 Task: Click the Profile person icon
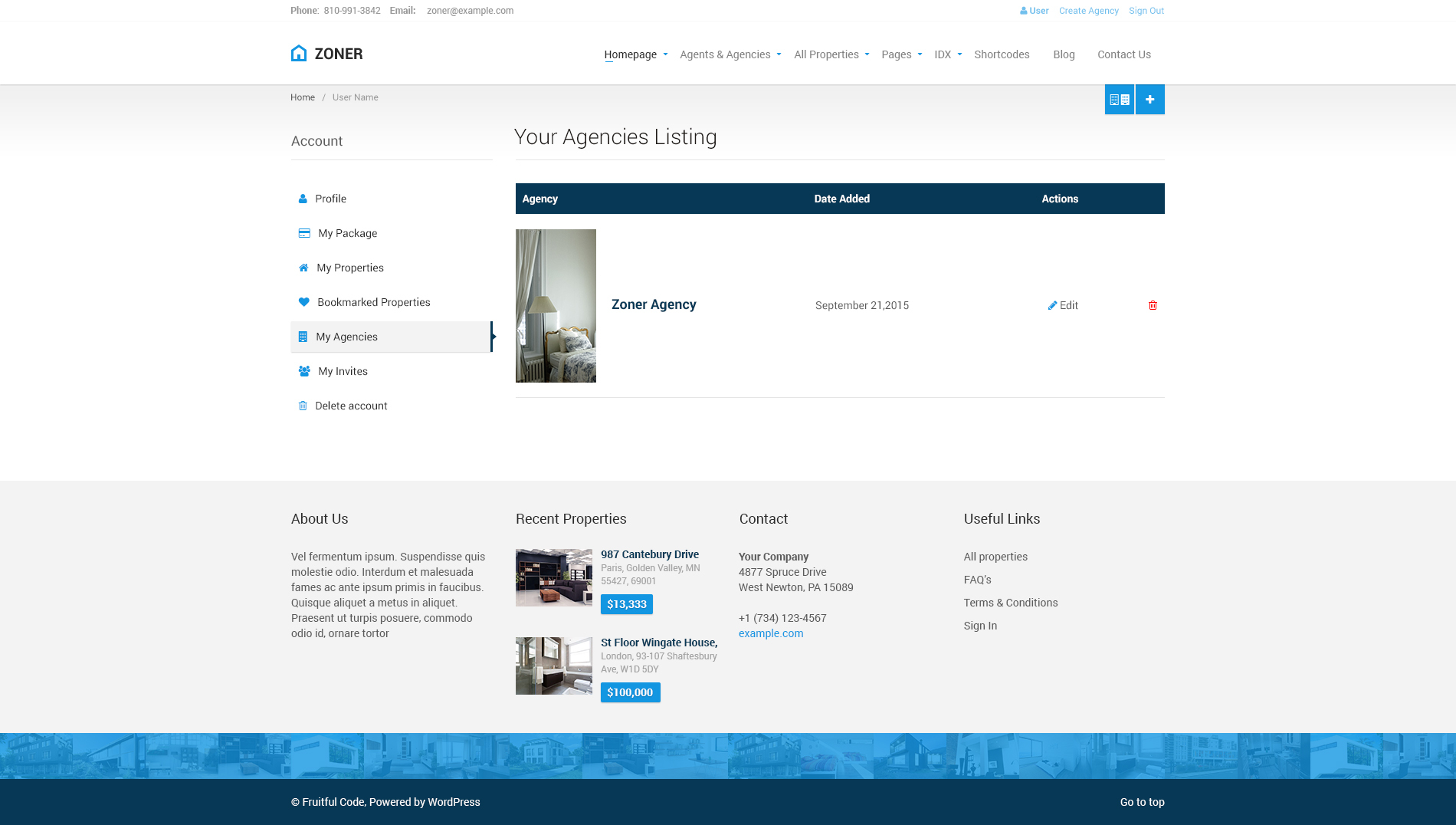point(303,199)
